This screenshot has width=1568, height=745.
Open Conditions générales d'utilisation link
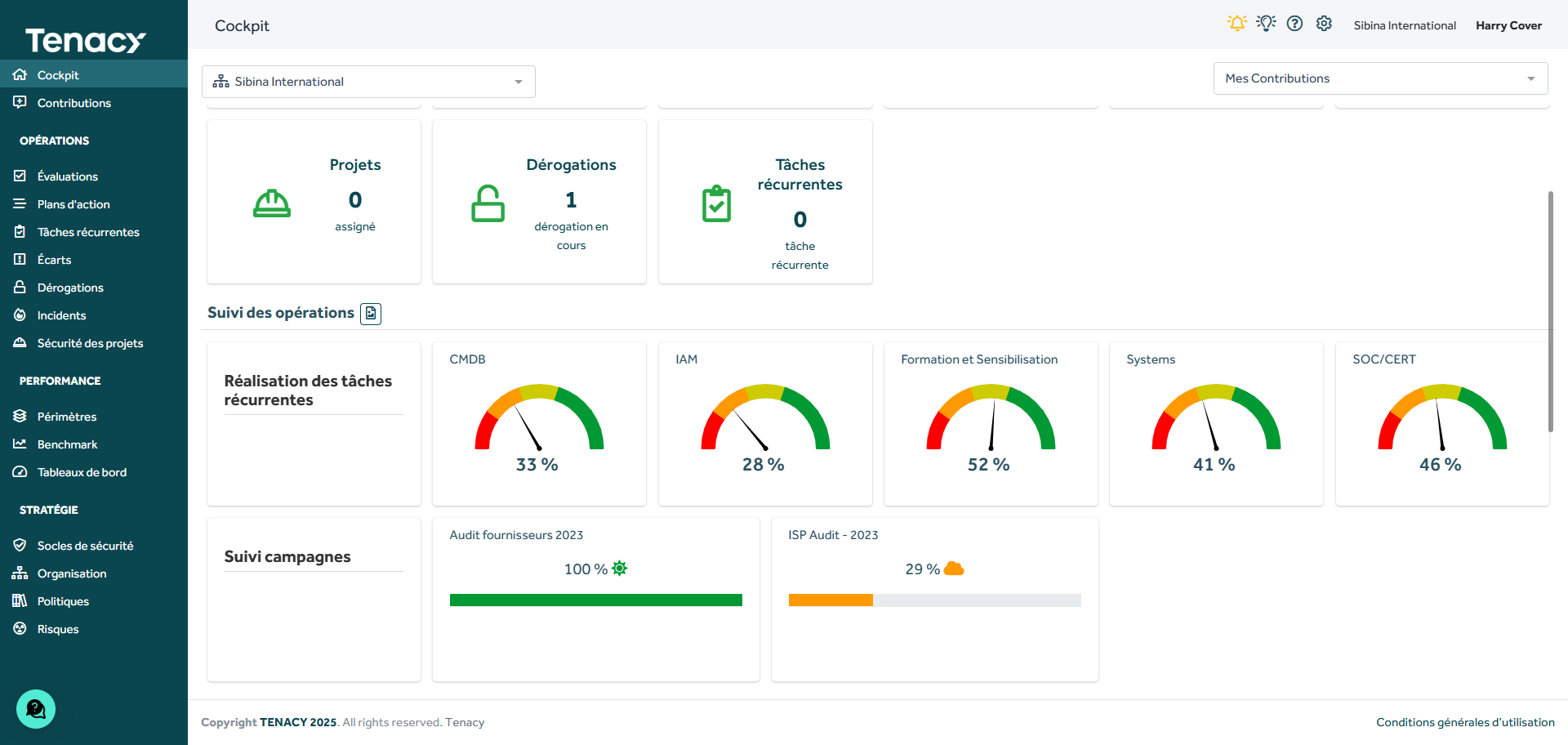coord(1465,722)
